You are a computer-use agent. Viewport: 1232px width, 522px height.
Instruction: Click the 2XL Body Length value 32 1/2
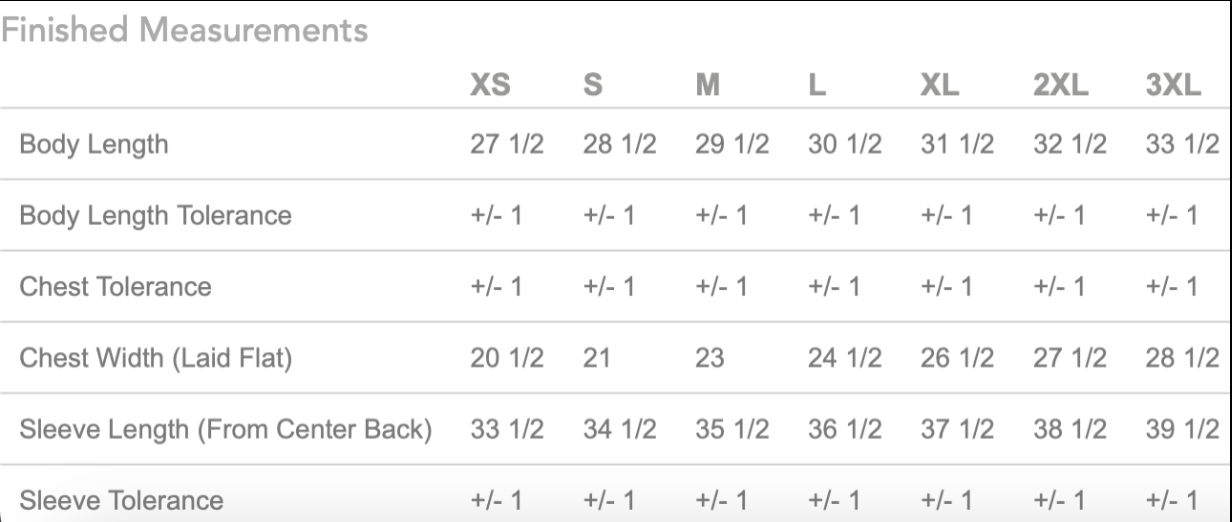coord(1071,145)
